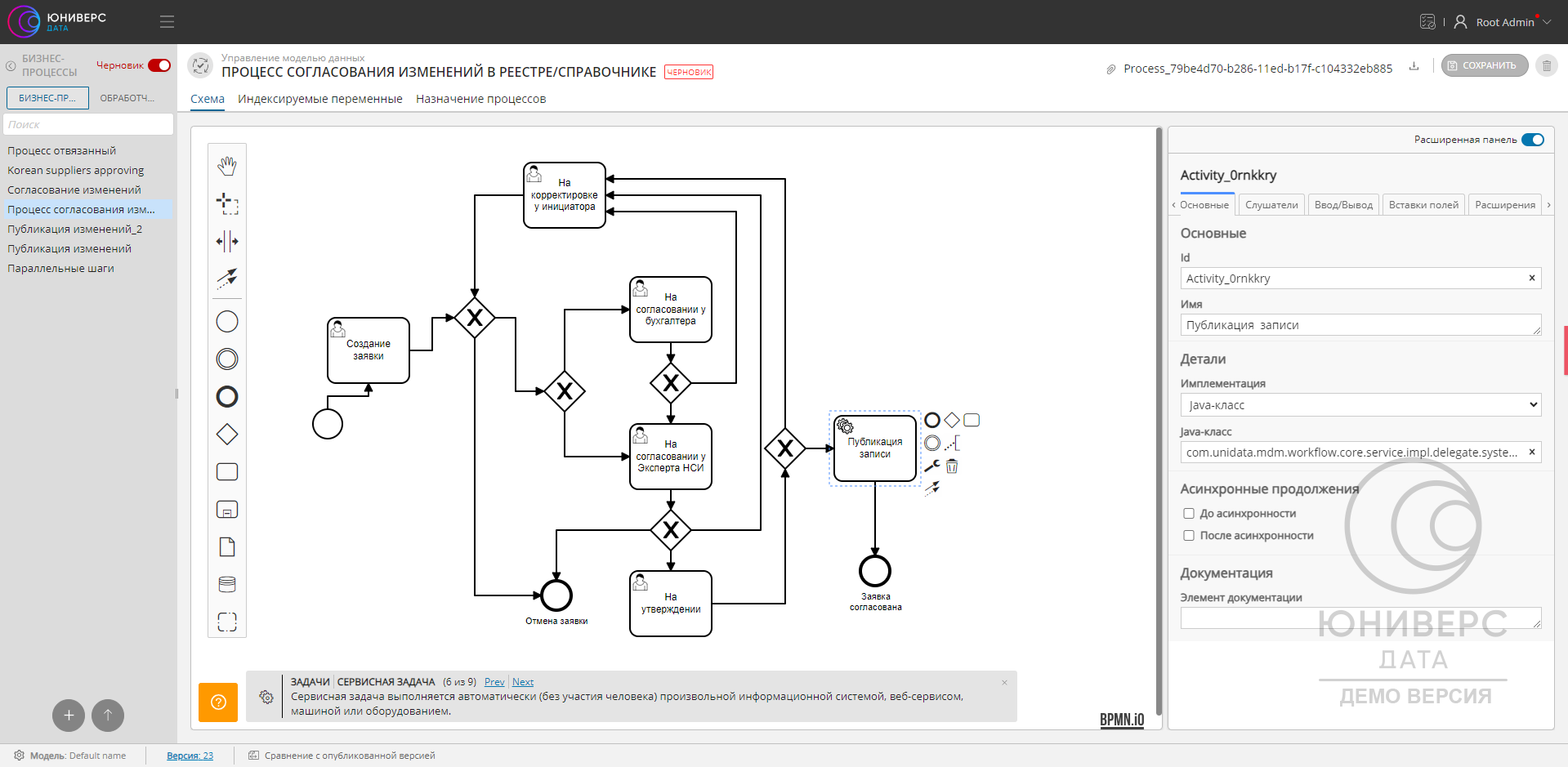Choose the space tool in palette
This screenshot has width=1568, height=767.
pyautogui.click(x=227, y=241)
